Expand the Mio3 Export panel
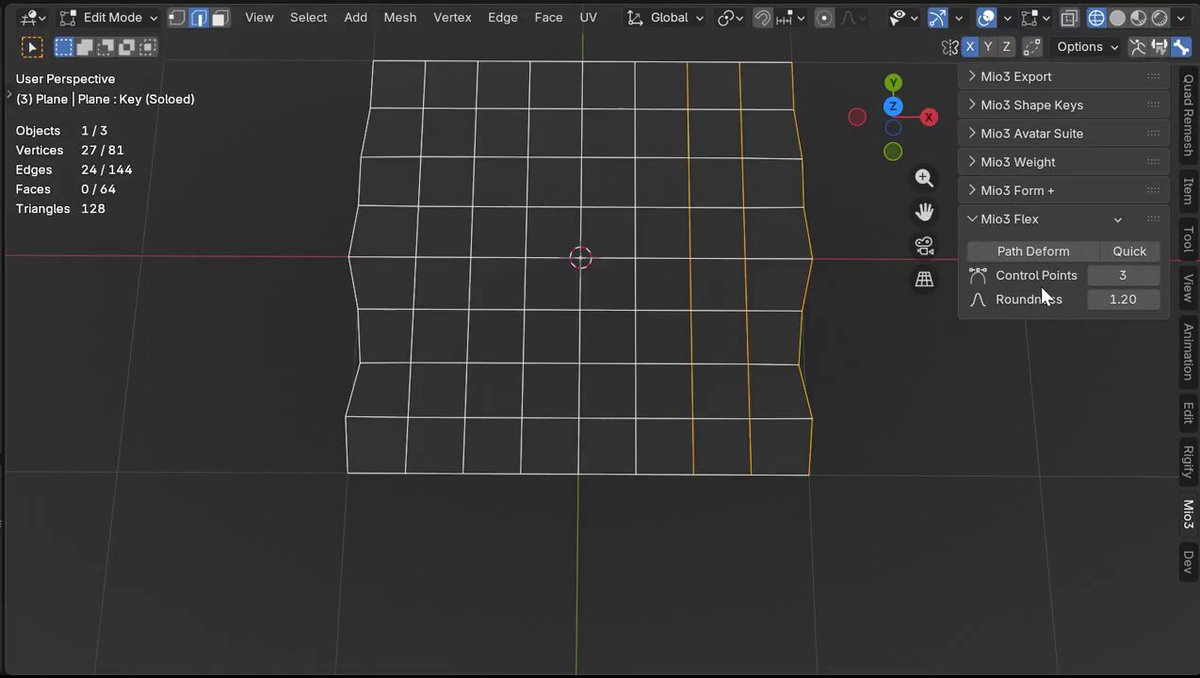 click(x=1063, y=76)
